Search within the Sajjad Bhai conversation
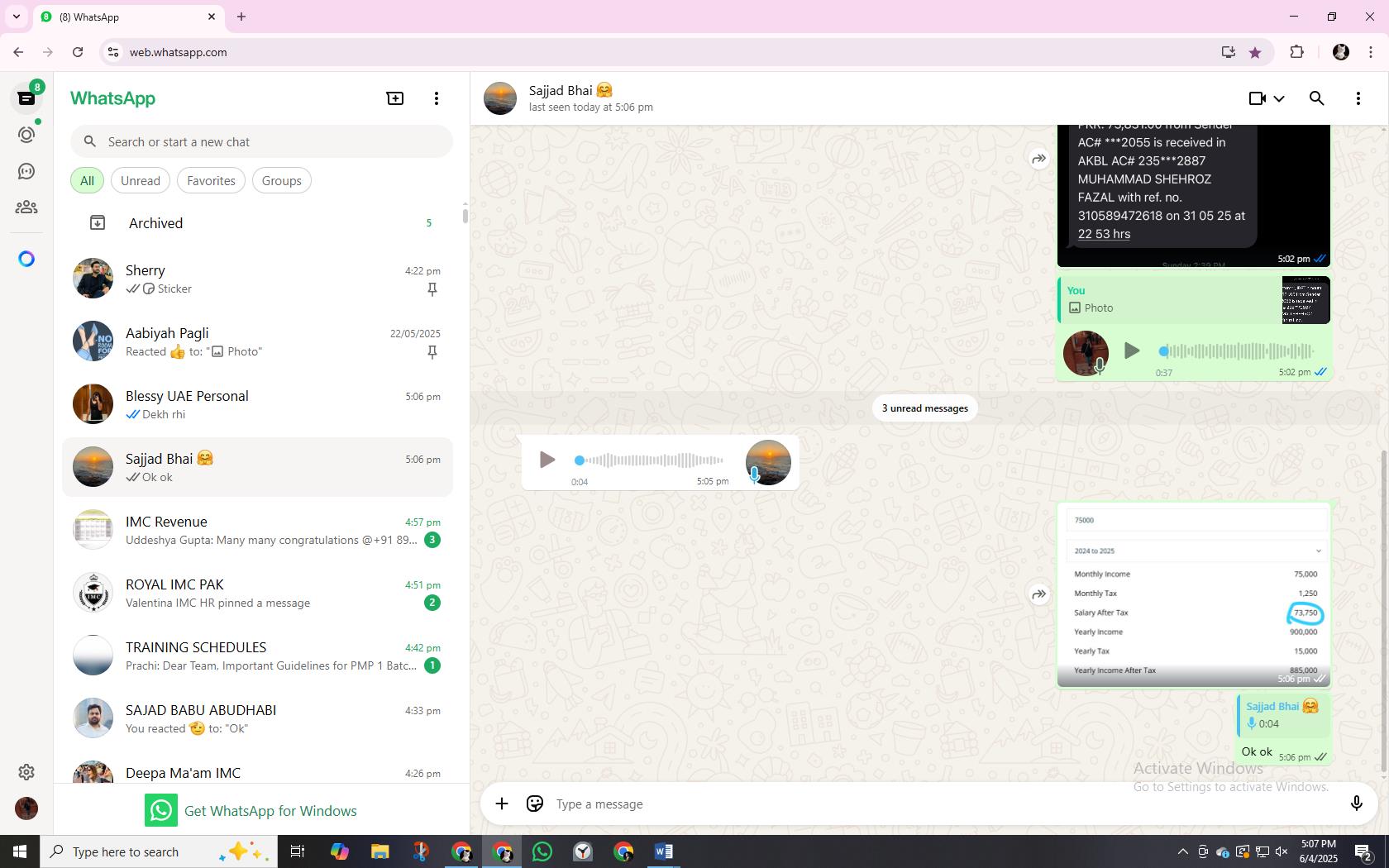The width and height of the screenshot is (1389, 868). pos(1317,98)
